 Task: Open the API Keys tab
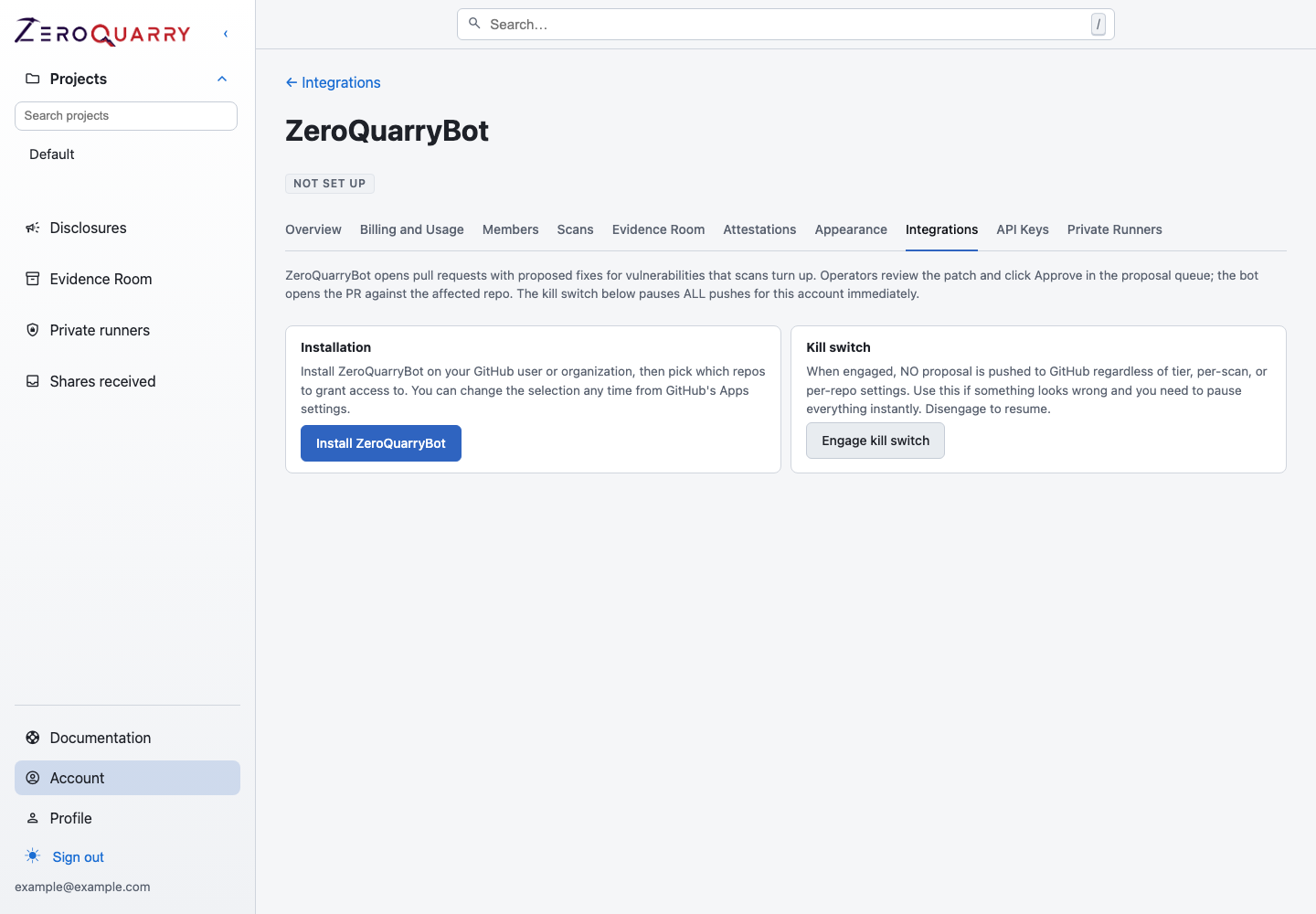[1023, 229]
